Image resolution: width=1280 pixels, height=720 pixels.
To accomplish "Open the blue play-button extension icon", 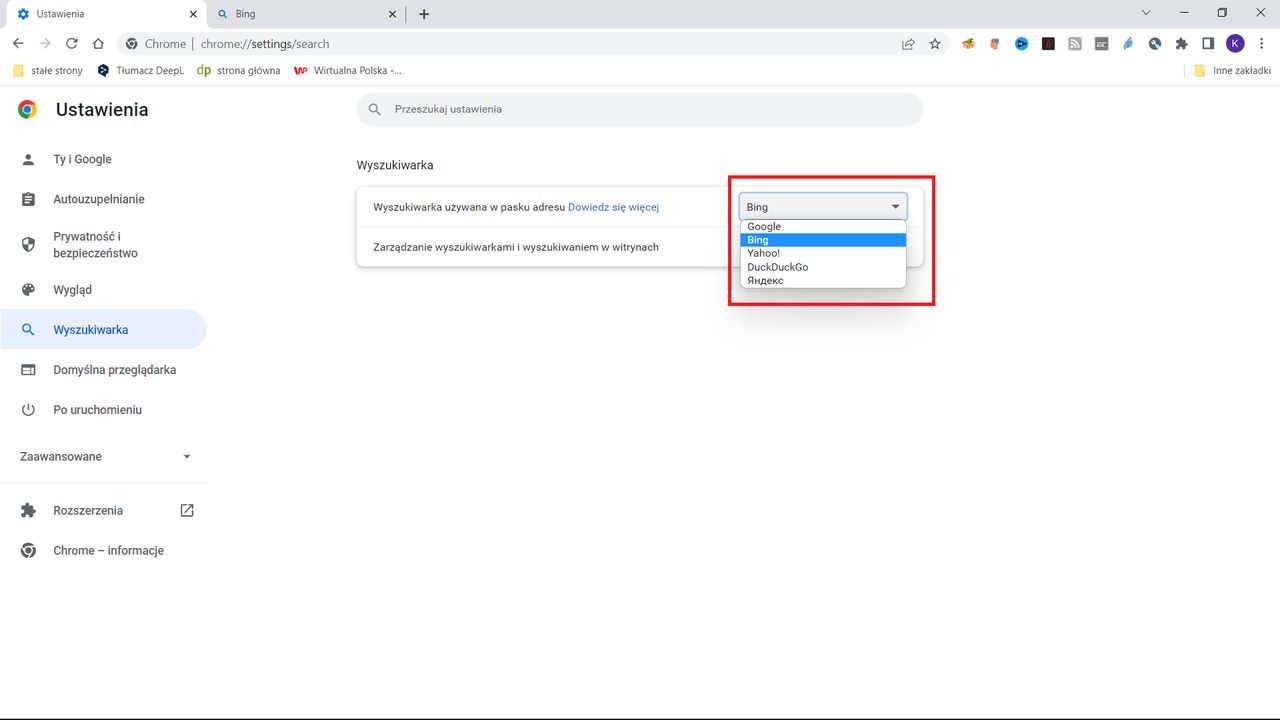I will tap(1021, 44).
